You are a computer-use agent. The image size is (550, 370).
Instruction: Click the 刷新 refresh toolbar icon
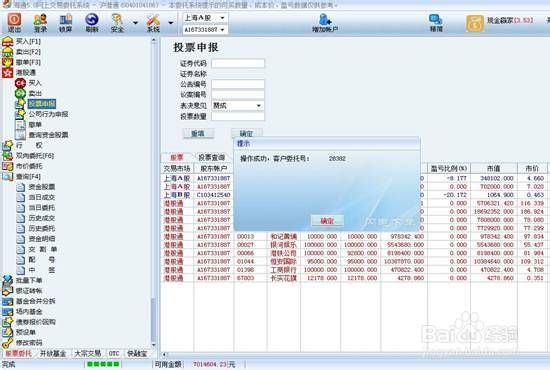tap(92, 22)
